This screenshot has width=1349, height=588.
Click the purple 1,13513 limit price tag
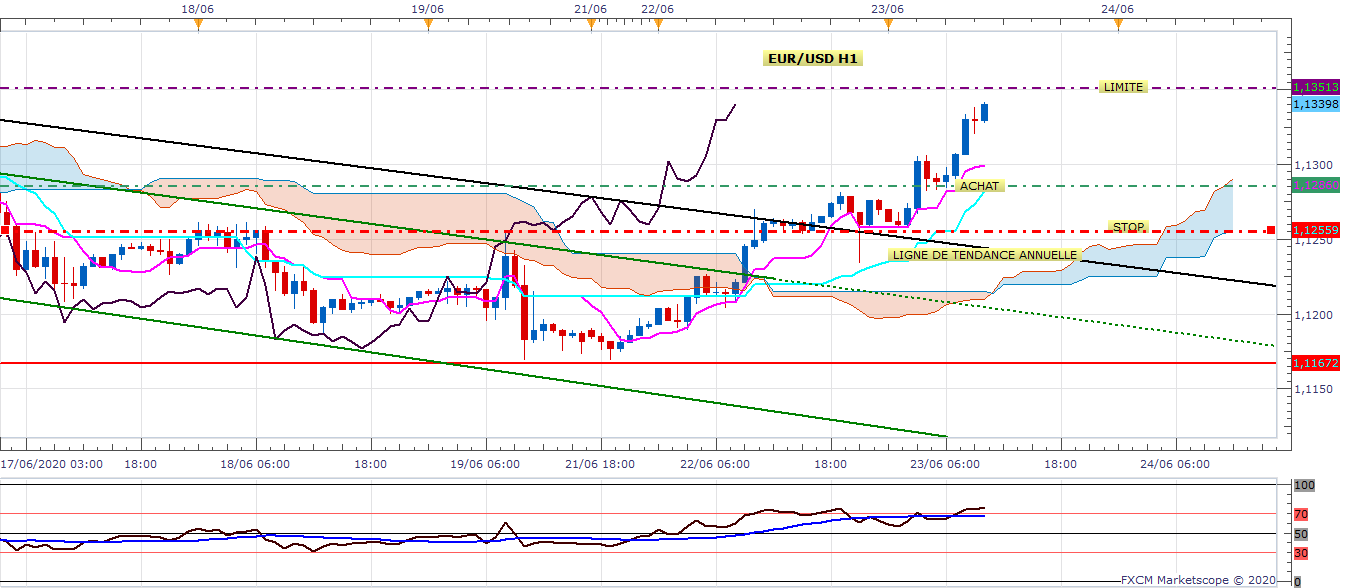tap(1316, 87)
